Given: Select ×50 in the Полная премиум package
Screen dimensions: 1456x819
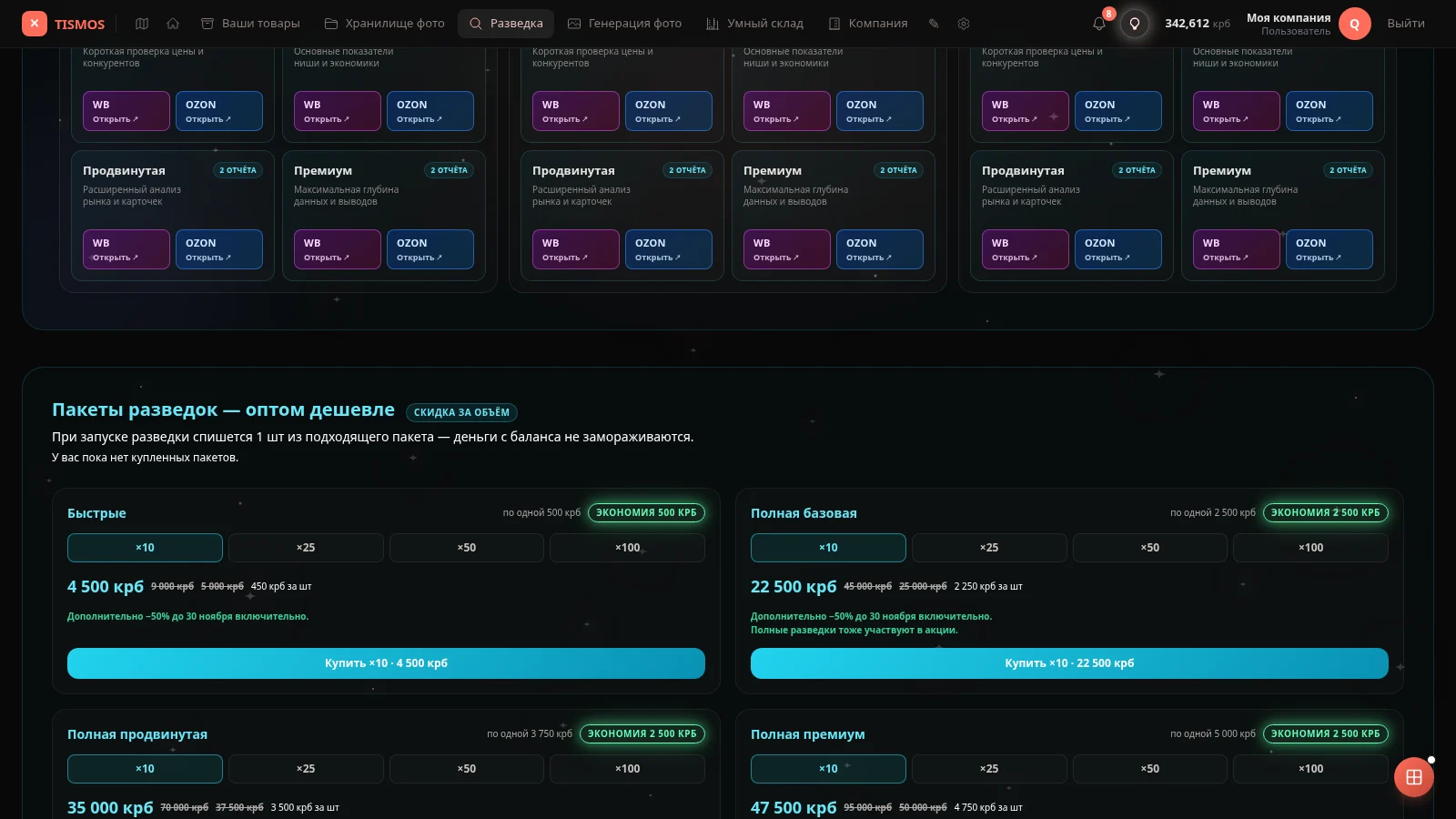Looking at the screenshot, I should (1150, 769).
